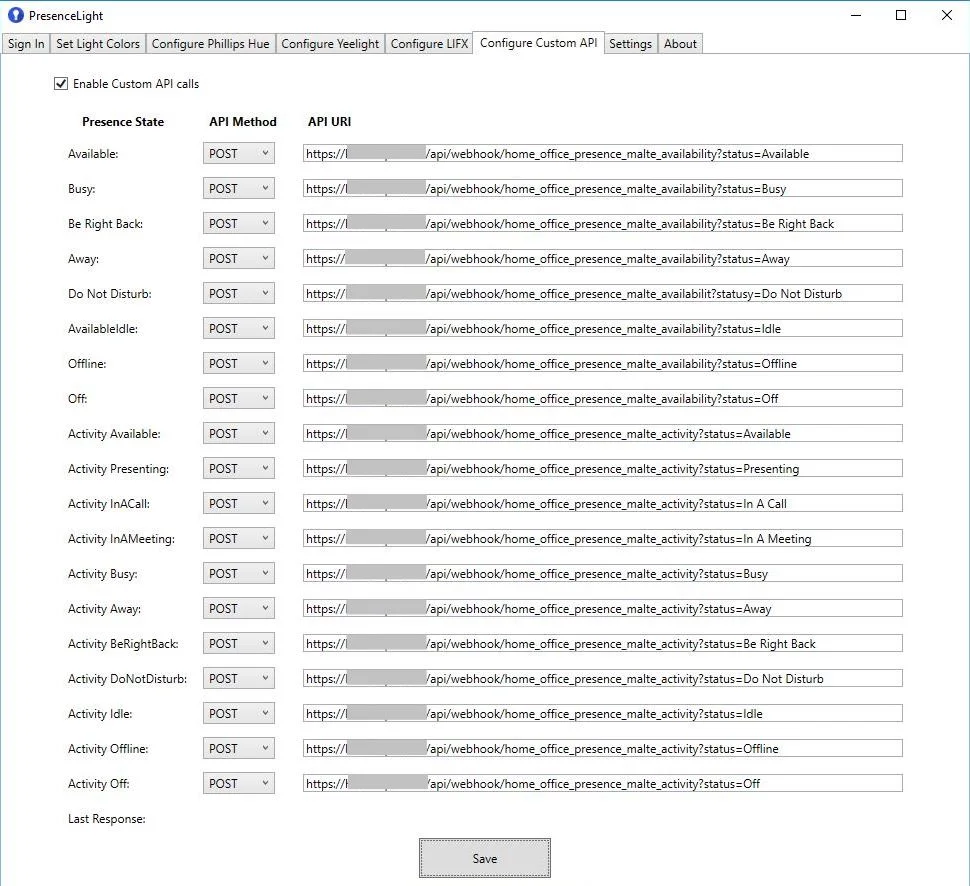The width and height of the screenshot is (970, 886).
Task: Edit the Away state API URI field
Action: [x=603, y=259]
